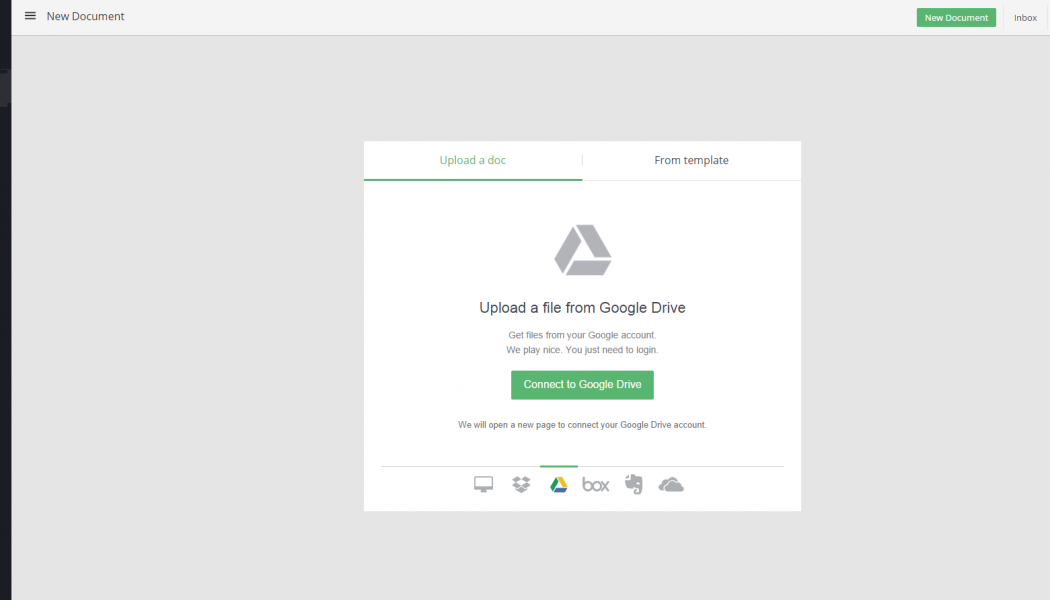Switch to the Upload a doc tab
Image resolution: width=1050 pixels, height=600 pixels.
tap(473, 160)
